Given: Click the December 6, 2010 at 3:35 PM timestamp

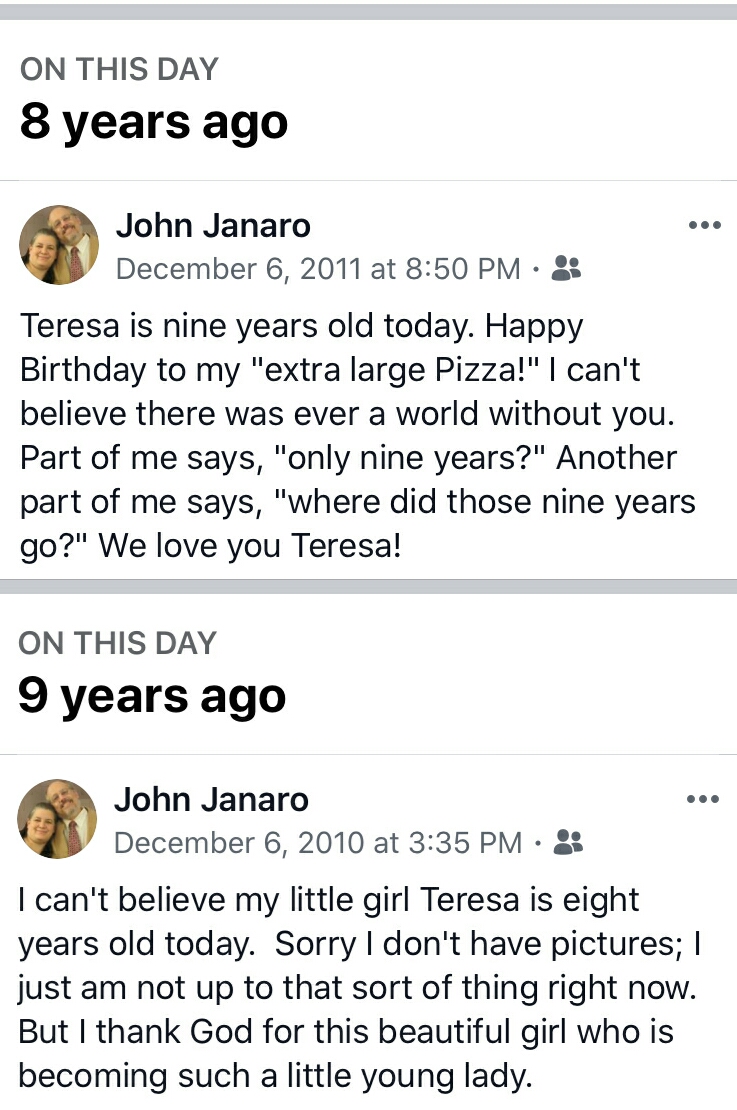Looking at the screenshot, I should (318, 843).
